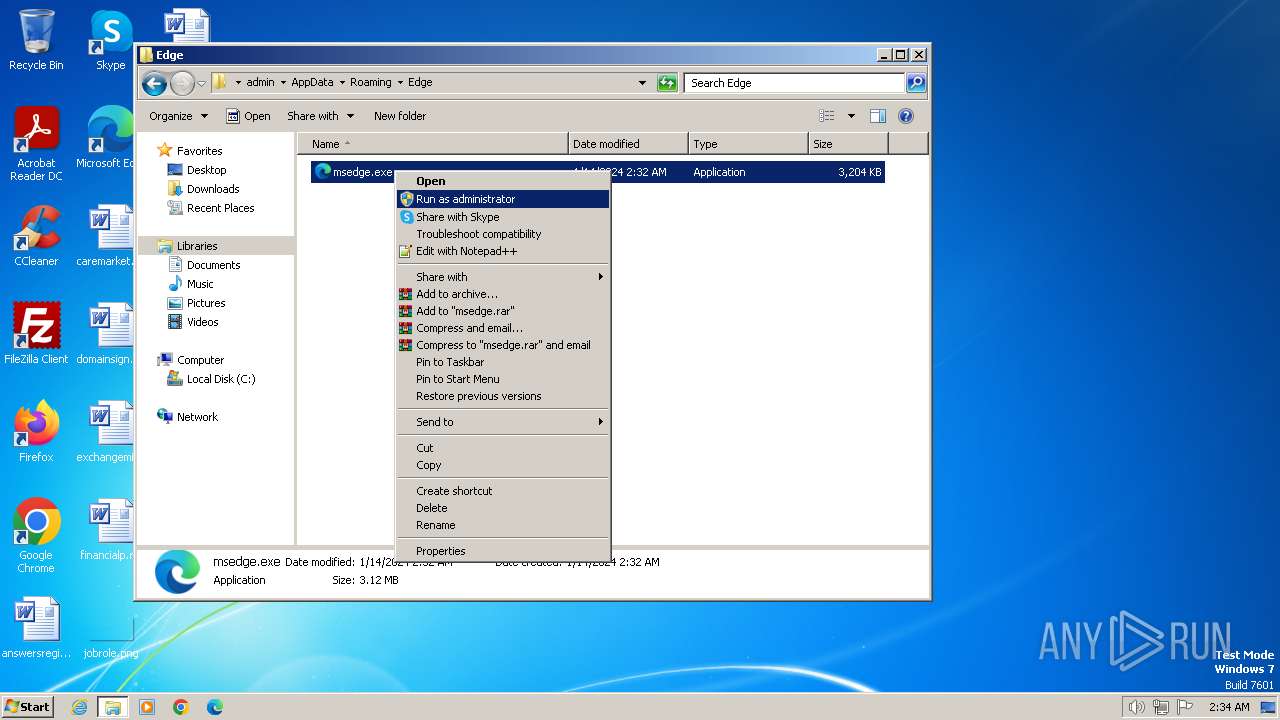Click the change view icon
Image resolution: width=1280 pixels, height=720 pixels.
coord(827,116)
